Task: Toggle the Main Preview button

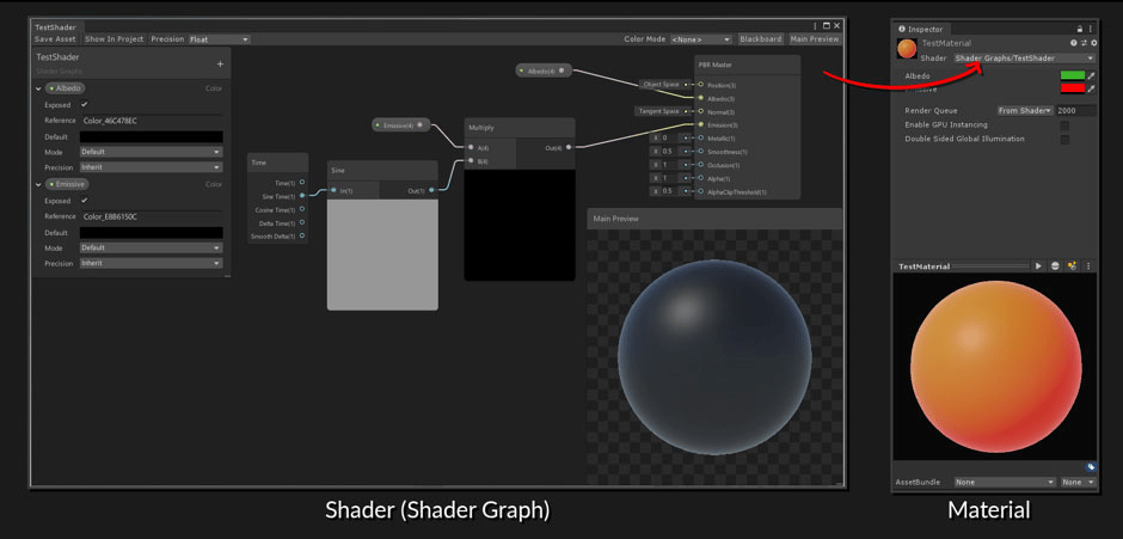Action: [814, 39]
